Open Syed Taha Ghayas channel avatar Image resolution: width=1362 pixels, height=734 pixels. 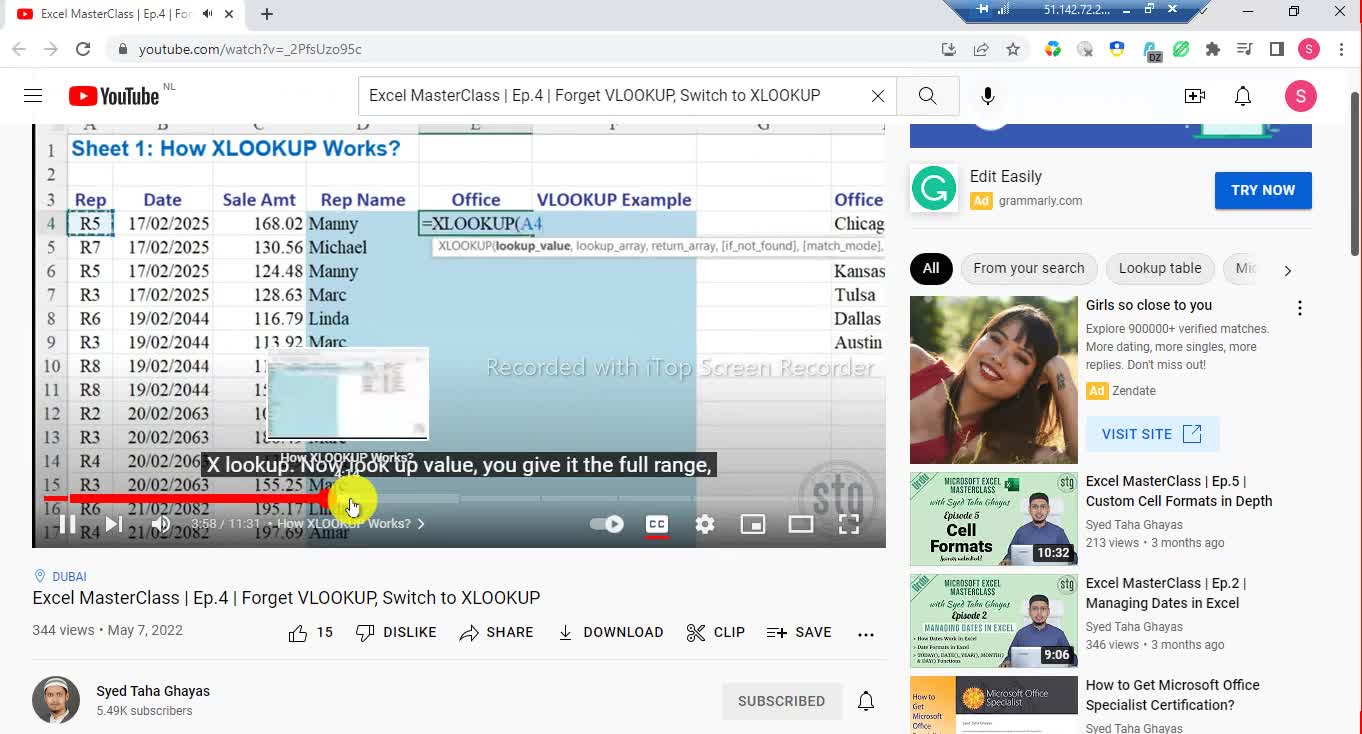point(56,700)
